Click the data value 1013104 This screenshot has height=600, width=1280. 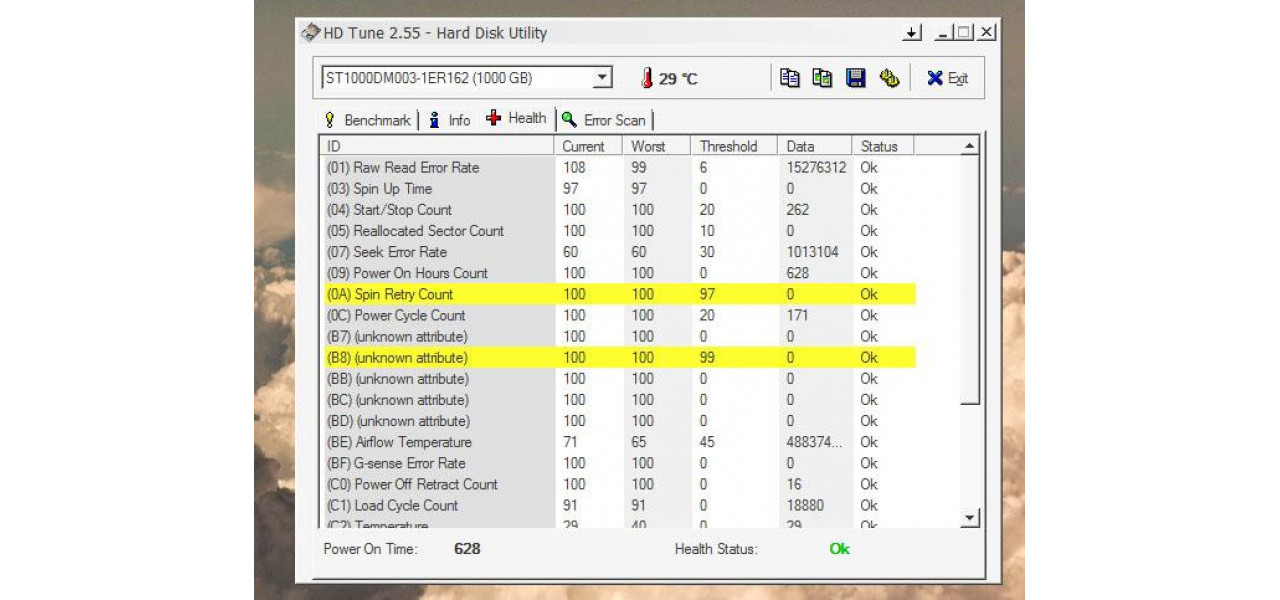(812, 252)
